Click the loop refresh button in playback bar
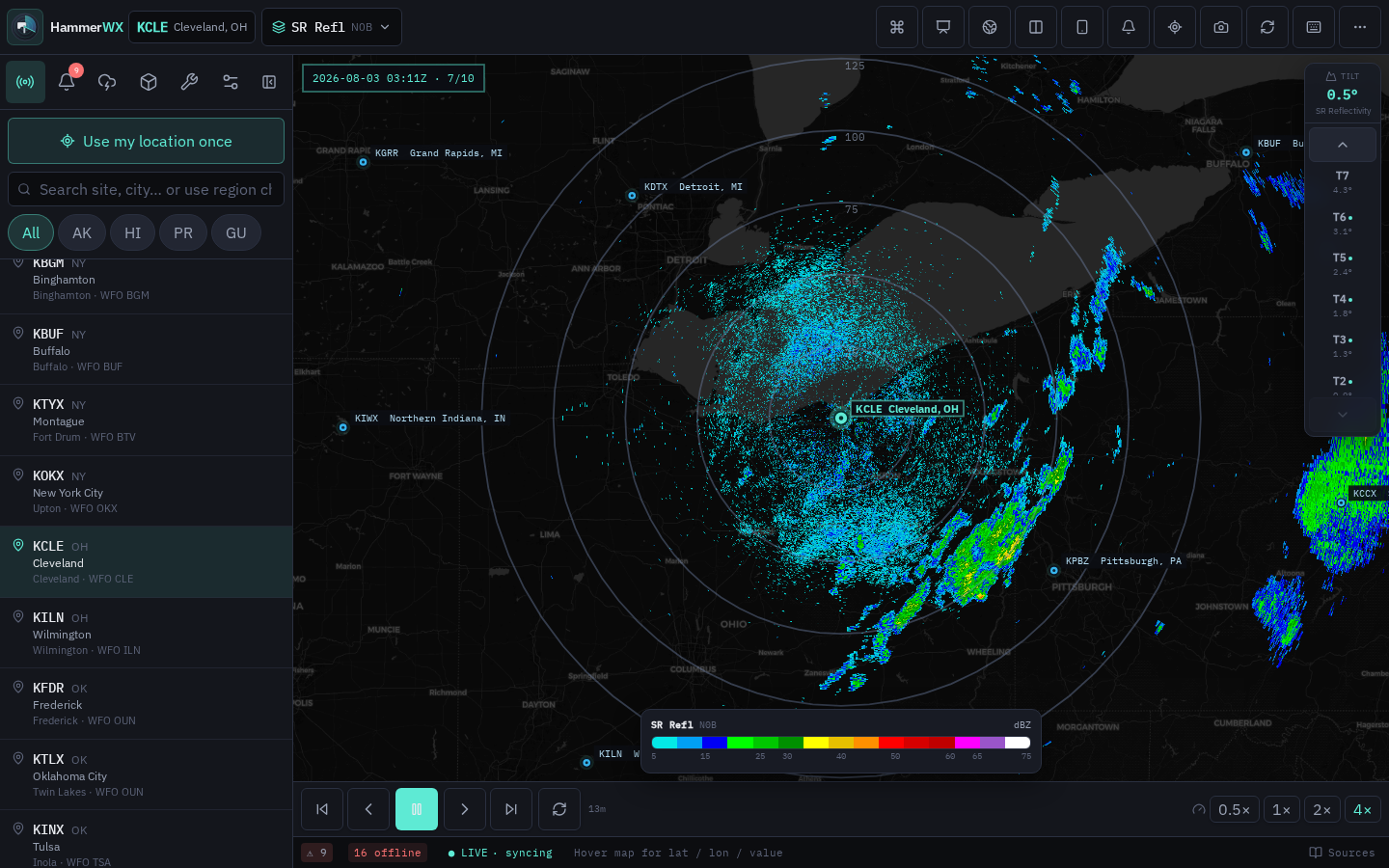The image size is (1389, 868). [559, 809]
